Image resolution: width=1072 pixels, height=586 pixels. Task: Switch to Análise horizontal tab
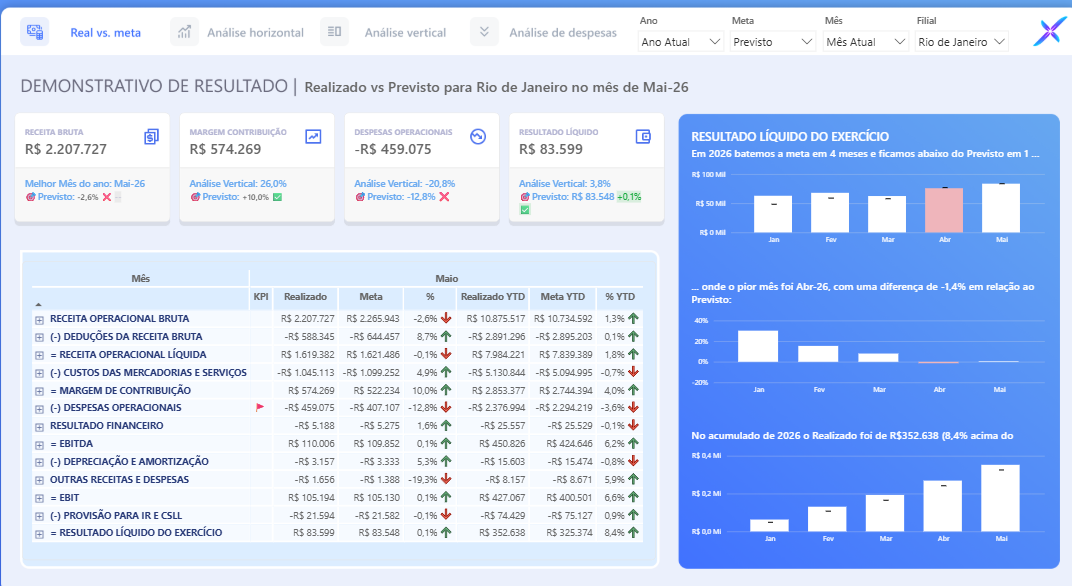(256, 32)
